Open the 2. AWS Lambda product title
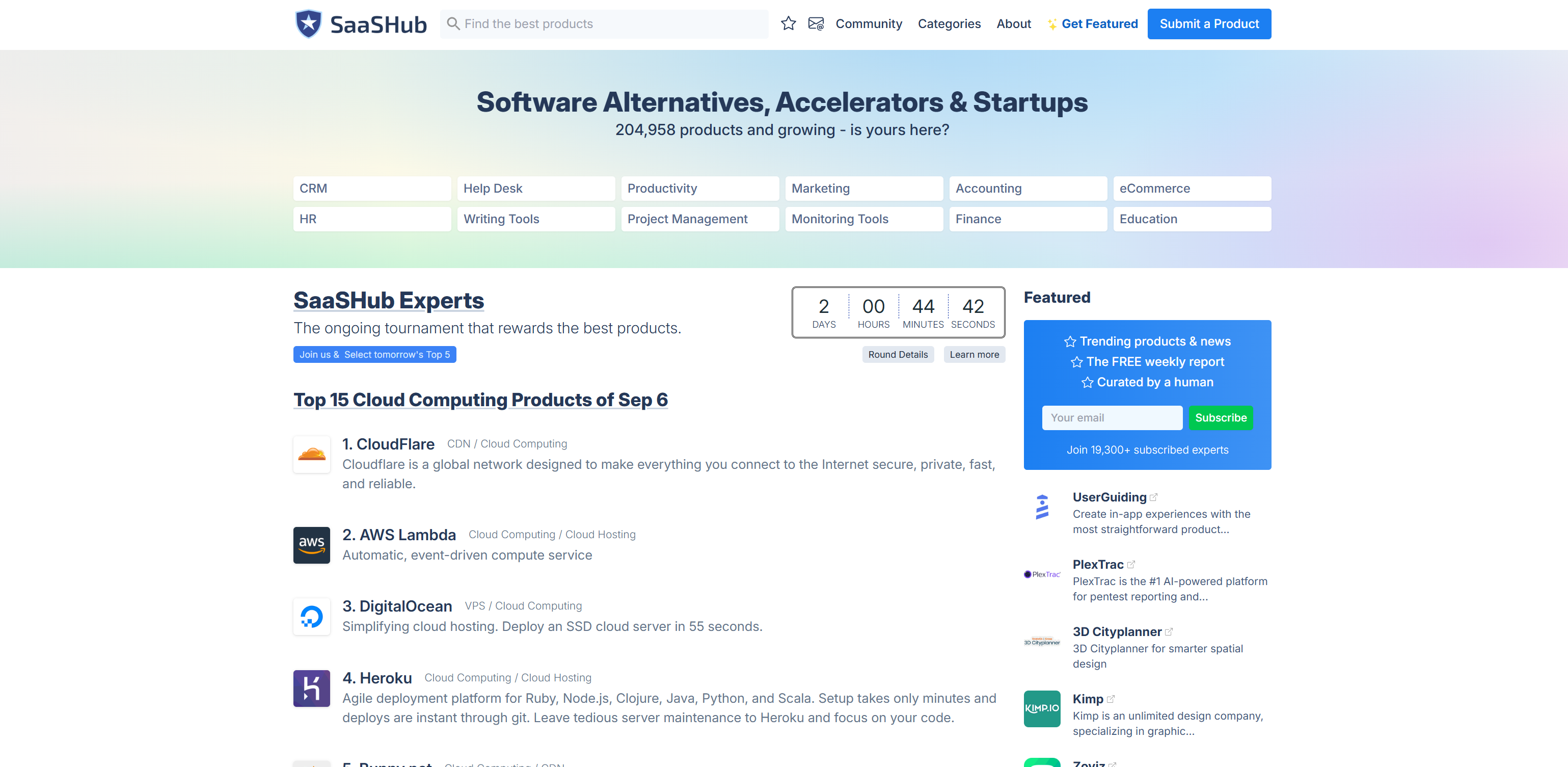1568x767 pixels. click(x=399, y=535)
